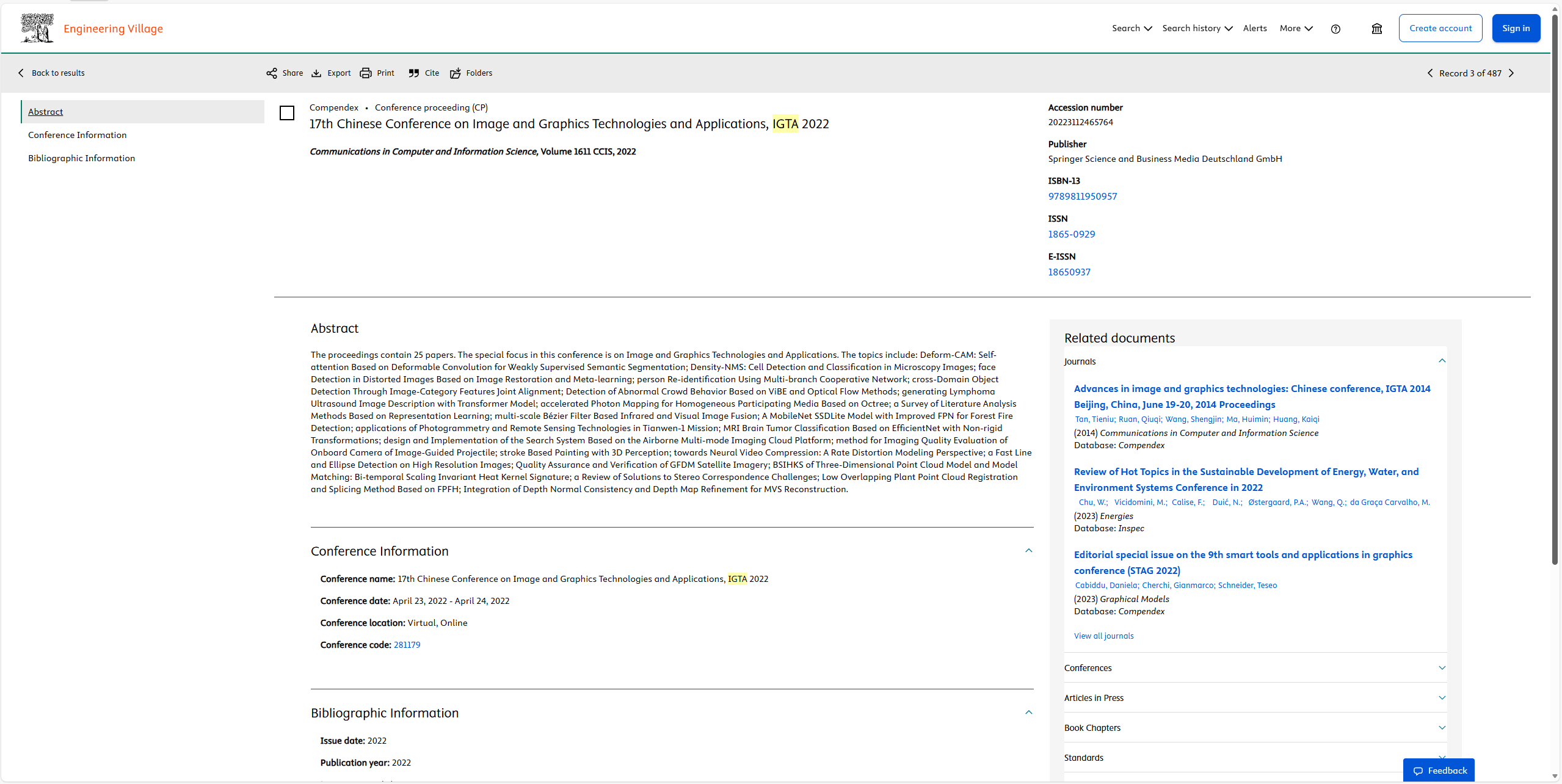Click the Sign in button
This screenshot has height=784, width=1562.
[1516, 29]
